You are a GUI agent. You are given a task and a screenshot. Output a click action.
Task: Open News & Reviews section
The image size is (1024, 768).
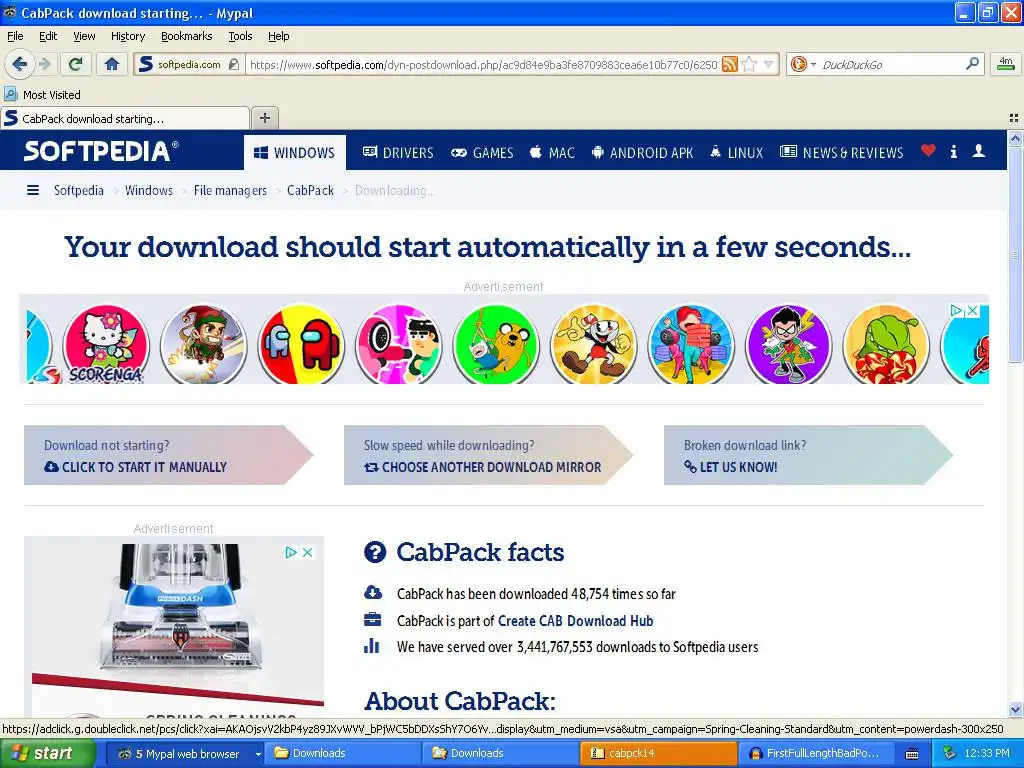point(842,153)
